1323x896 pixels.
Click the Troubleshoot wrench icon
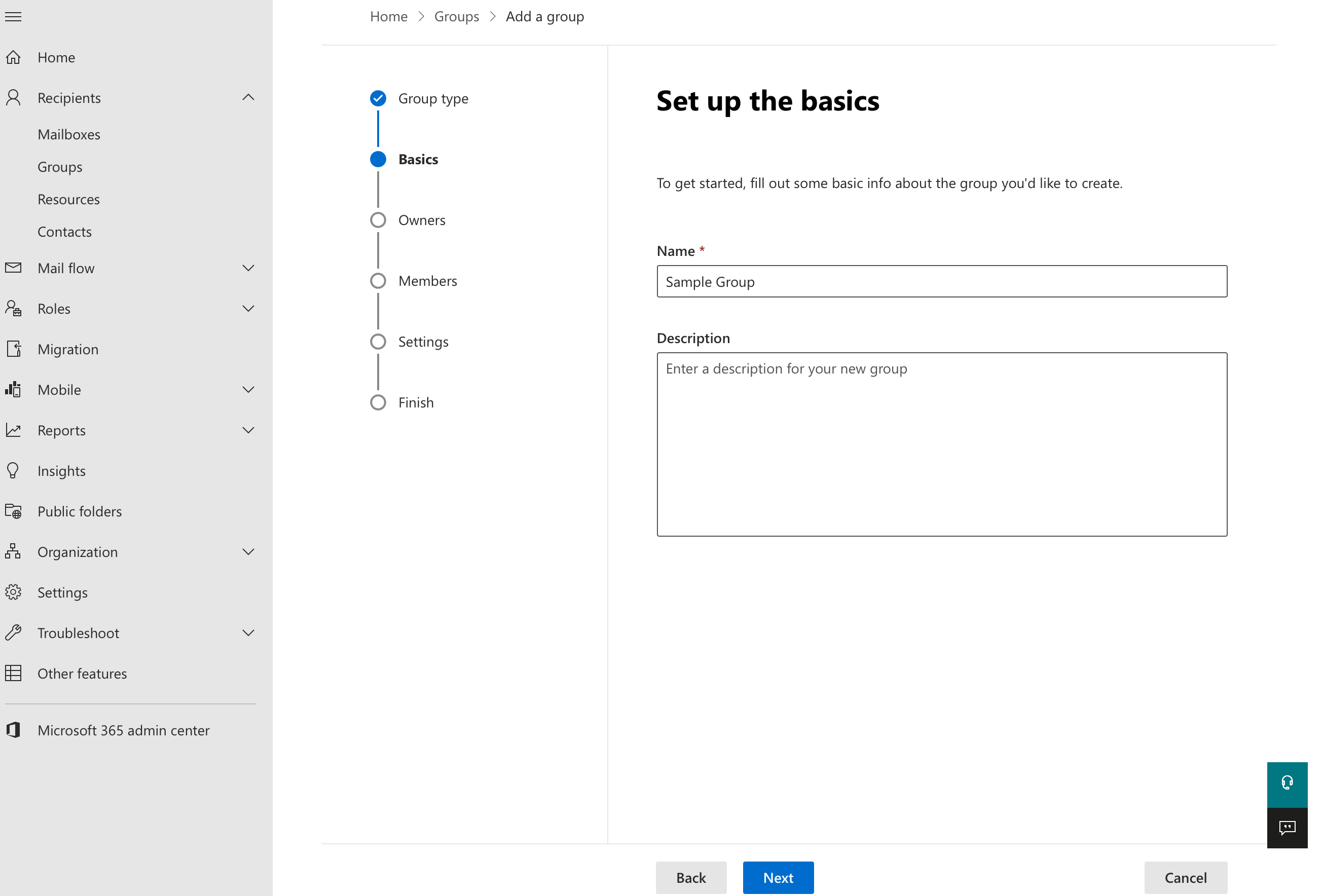tap(13, 632)
